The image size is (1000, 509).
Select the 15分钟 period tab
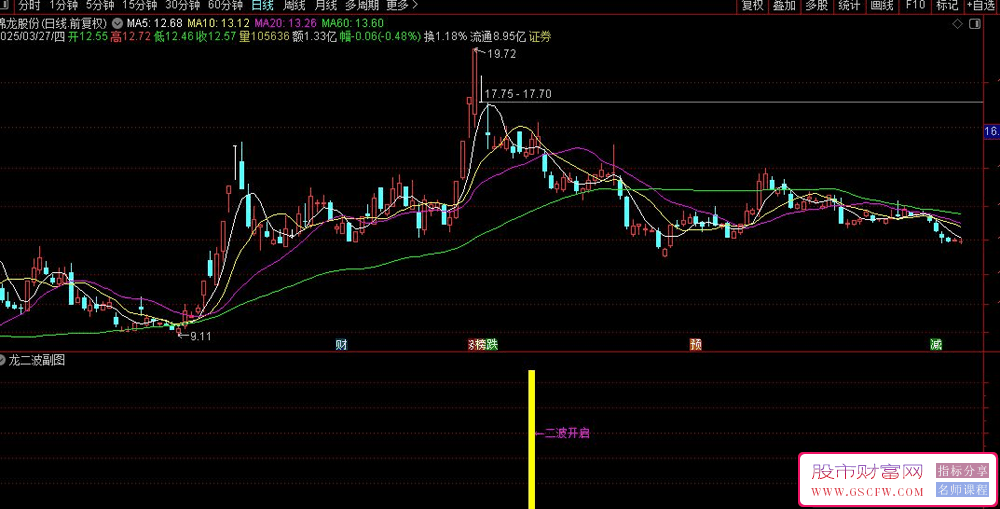click(x=140, y=6)
